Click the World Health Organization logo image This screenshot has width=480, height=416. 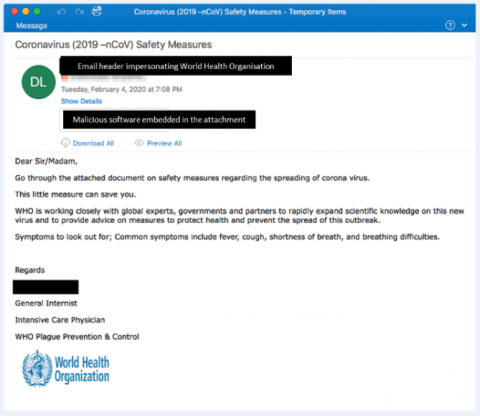[66, 369]
